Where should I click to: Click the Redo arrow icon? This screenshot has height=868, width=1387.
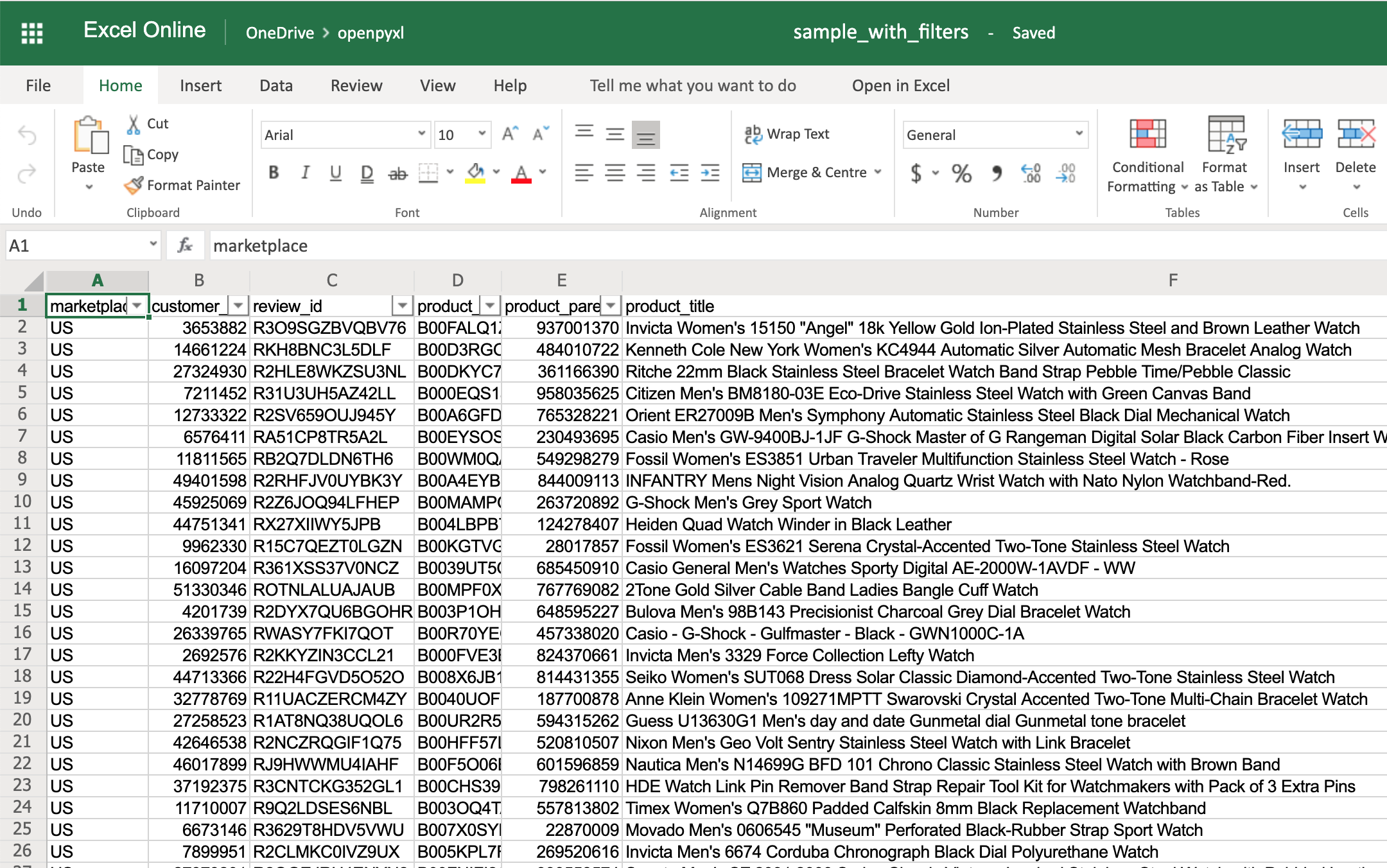click(27, 173)
